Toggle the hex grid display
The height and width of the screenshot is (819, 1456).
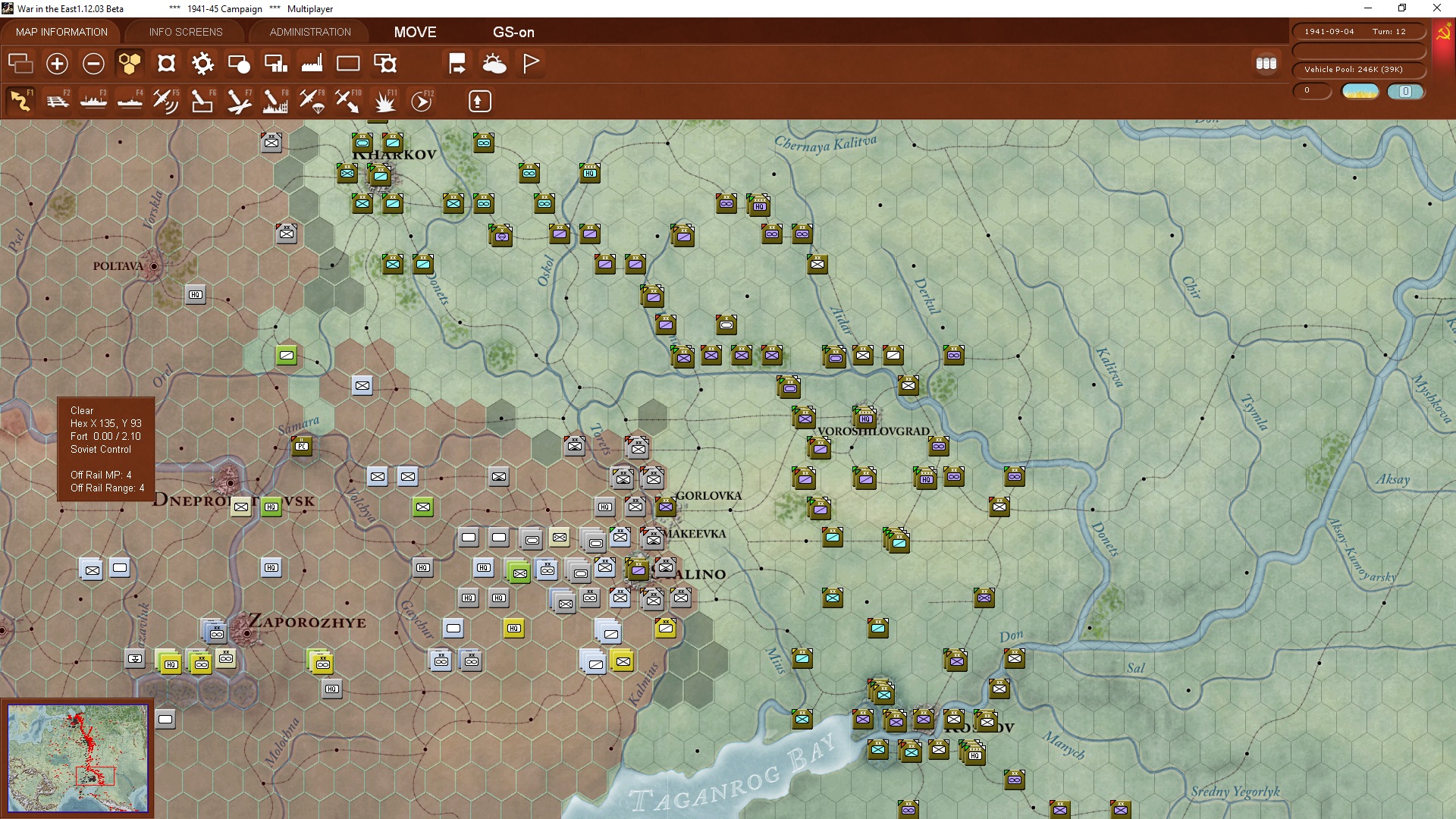click(130, 64)
